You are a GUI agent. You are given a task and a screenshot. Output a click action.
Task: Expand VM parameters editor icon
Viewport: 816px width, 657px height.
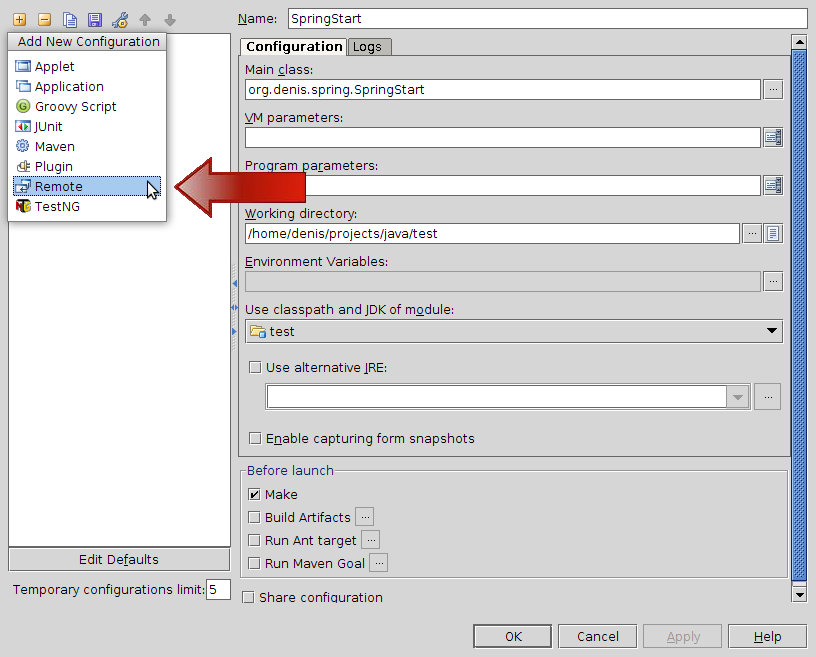click(773, 137)
